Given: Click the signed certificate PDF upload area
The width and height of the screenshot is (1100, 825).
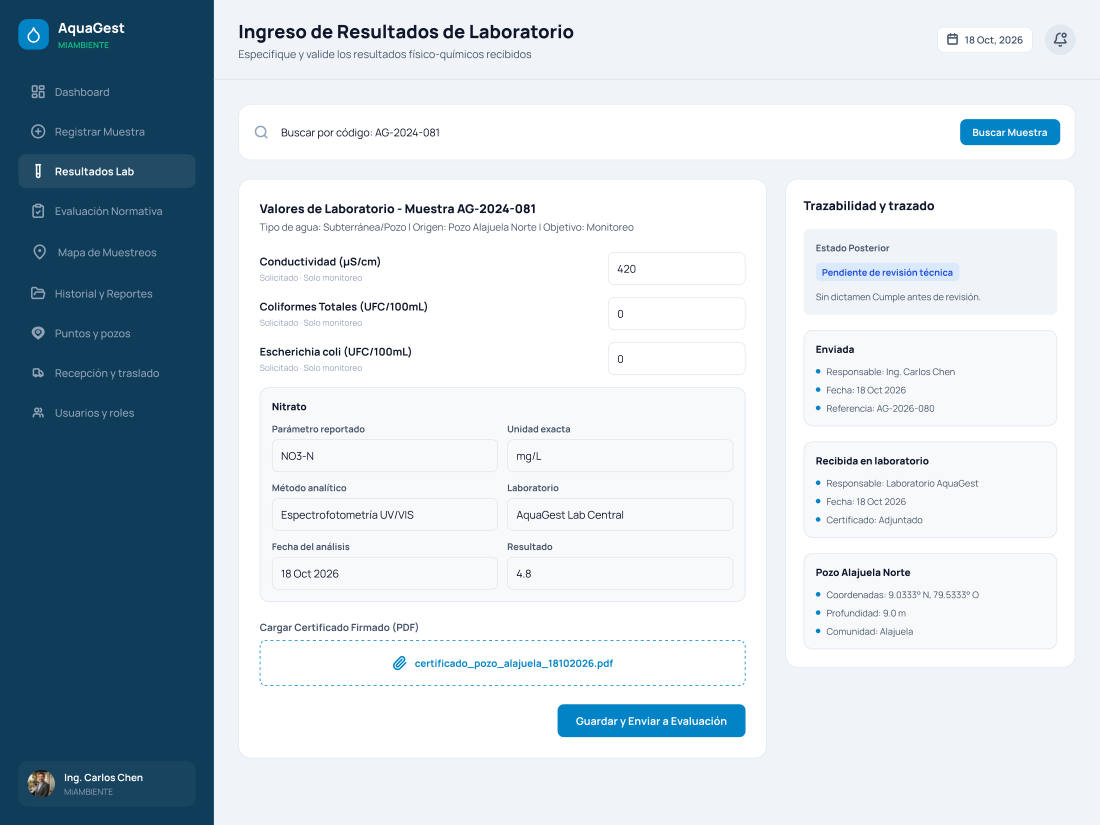Looking at the screenshot, I should point(502,663).
